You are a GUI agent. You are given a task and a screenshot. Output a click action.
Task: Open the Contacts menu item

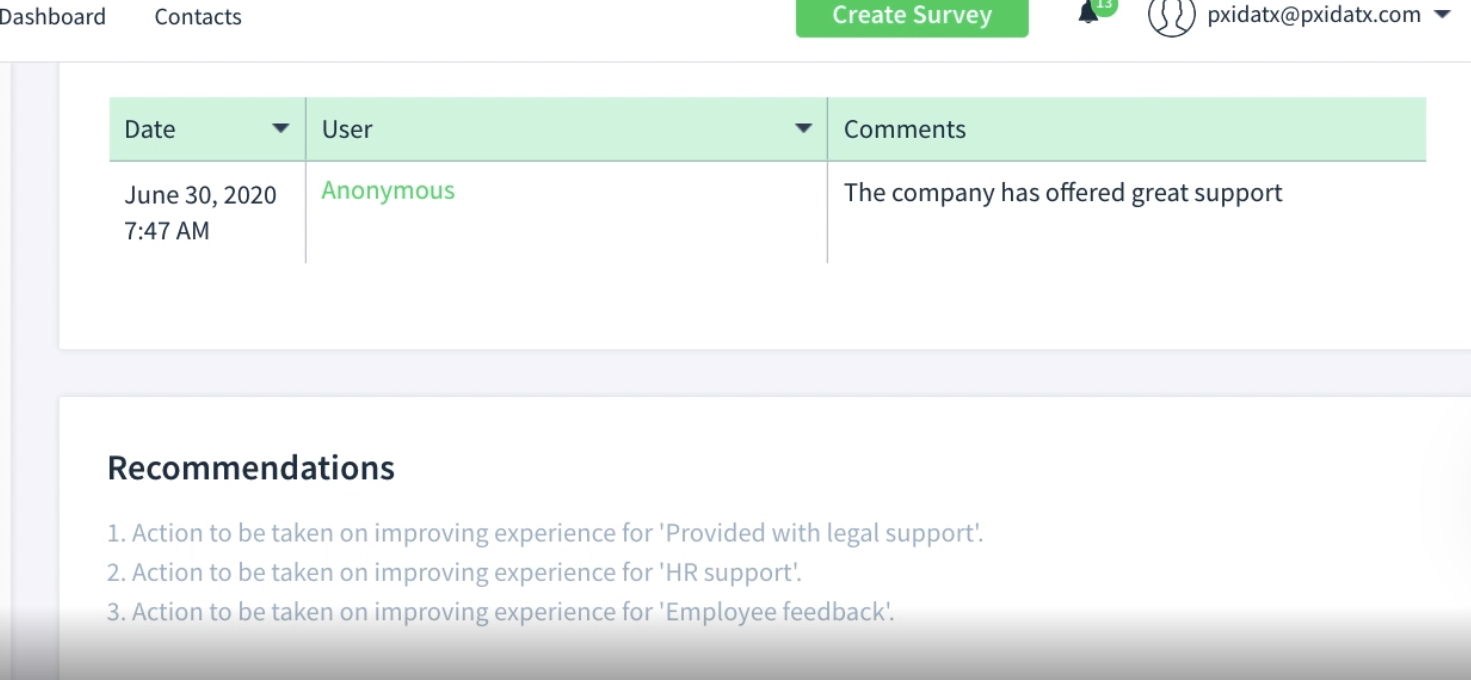point(198,17)
